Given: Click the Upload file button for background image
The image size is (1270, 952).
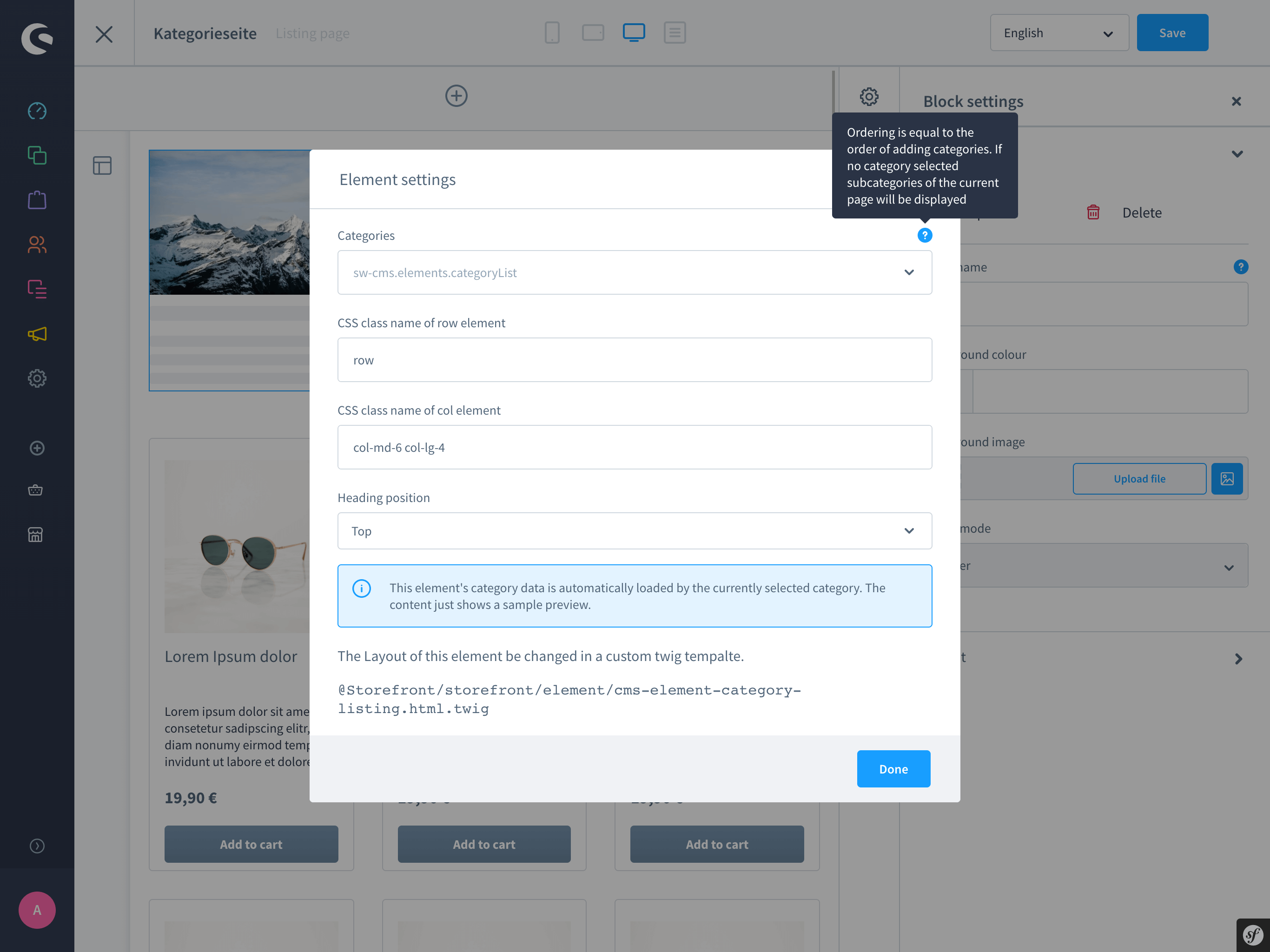Looking at the screenshot, I should (x=1139, y=478).
